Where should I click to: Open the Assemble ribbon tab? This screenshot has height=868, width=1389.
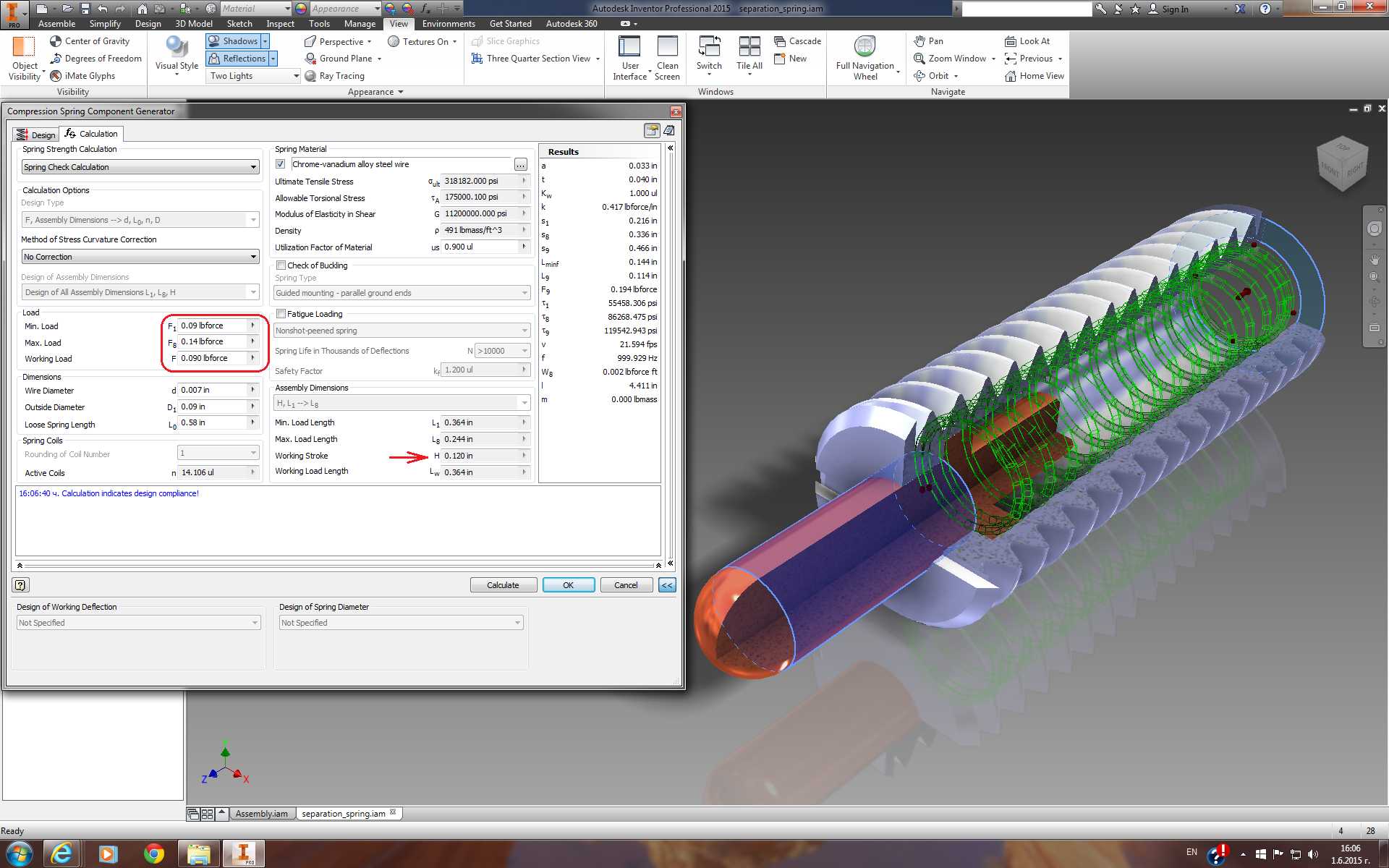point(56,24)
